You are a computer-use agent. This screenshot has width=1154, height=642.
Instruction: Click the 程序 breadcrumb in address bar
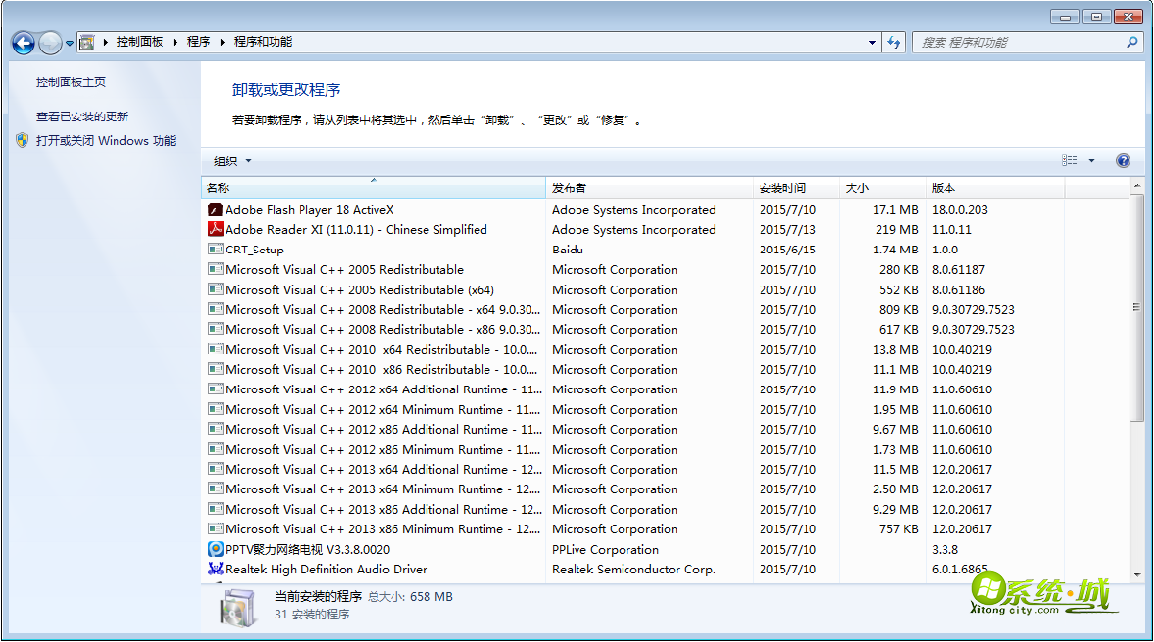(x=198, y=42)
